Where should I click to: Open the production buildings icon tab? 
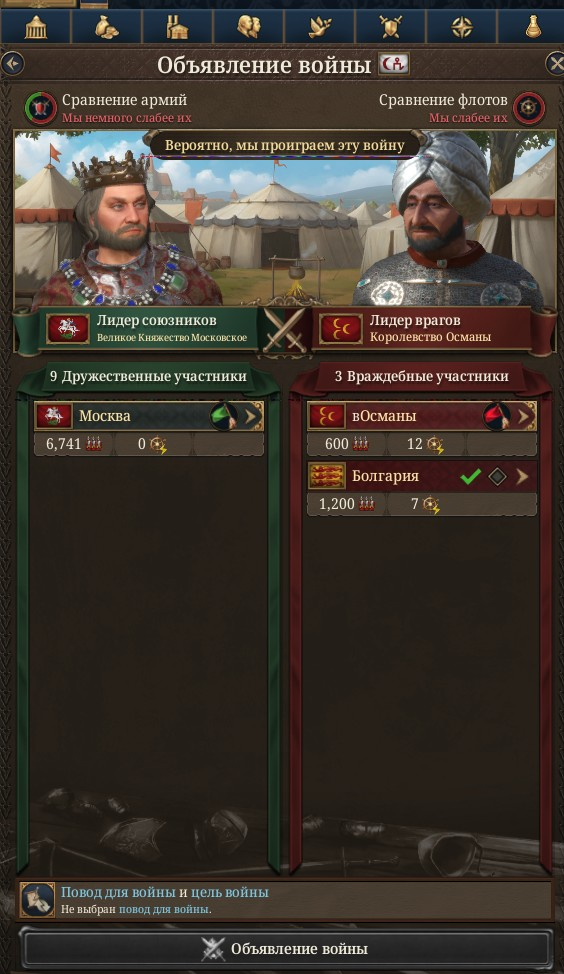(x=178, y=27)
